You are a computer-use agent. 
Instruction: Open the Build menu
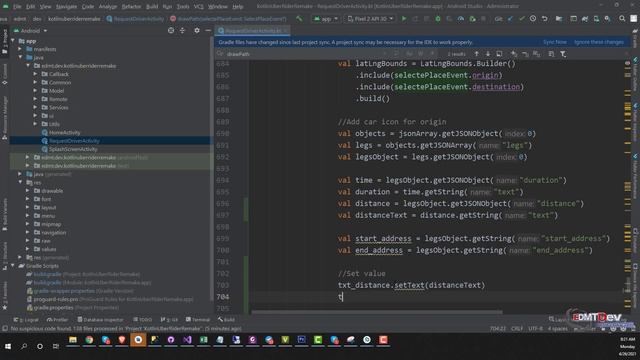(152, 7)
